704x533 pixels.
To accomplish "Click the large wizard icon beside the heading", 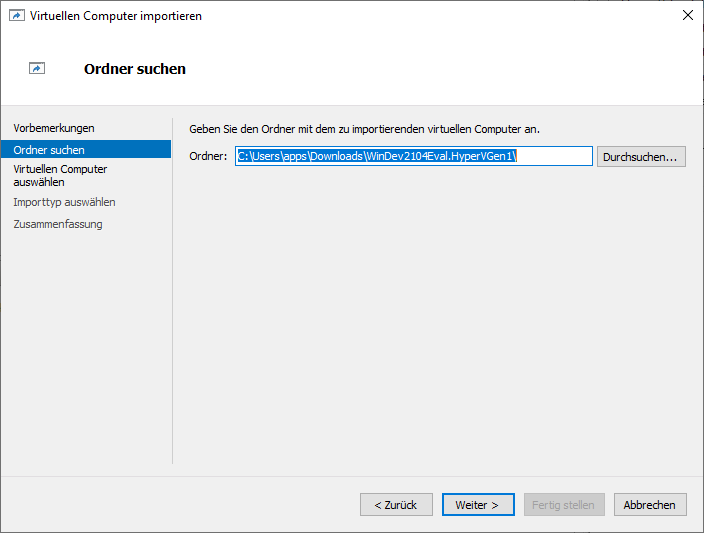I will pos(37,69).
